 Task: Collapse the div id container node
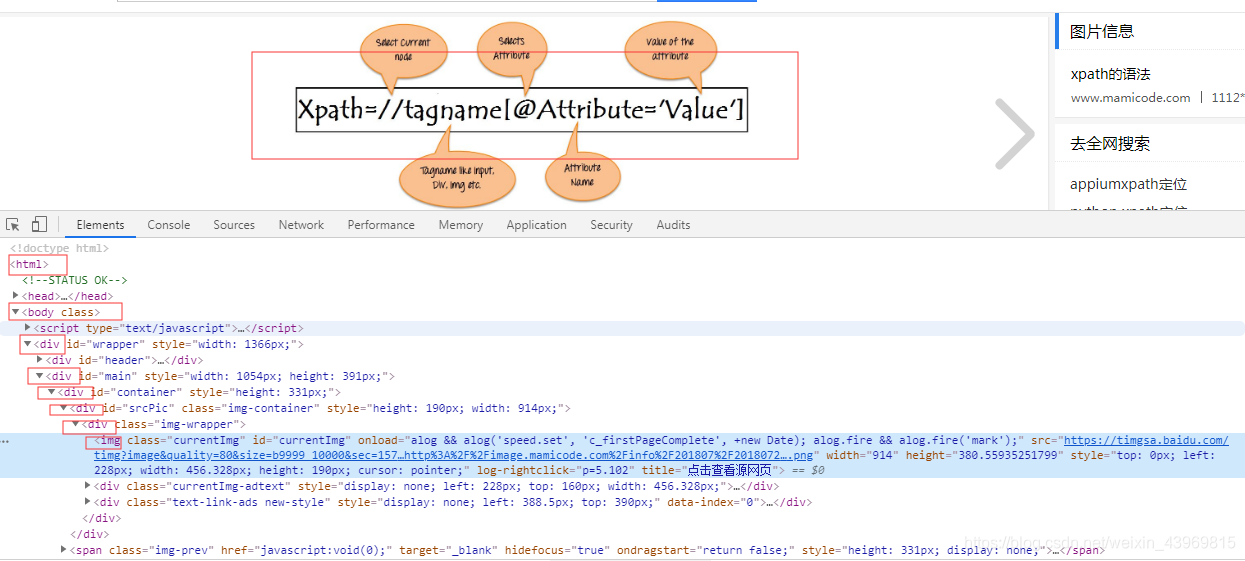click(x=51, y=392)
